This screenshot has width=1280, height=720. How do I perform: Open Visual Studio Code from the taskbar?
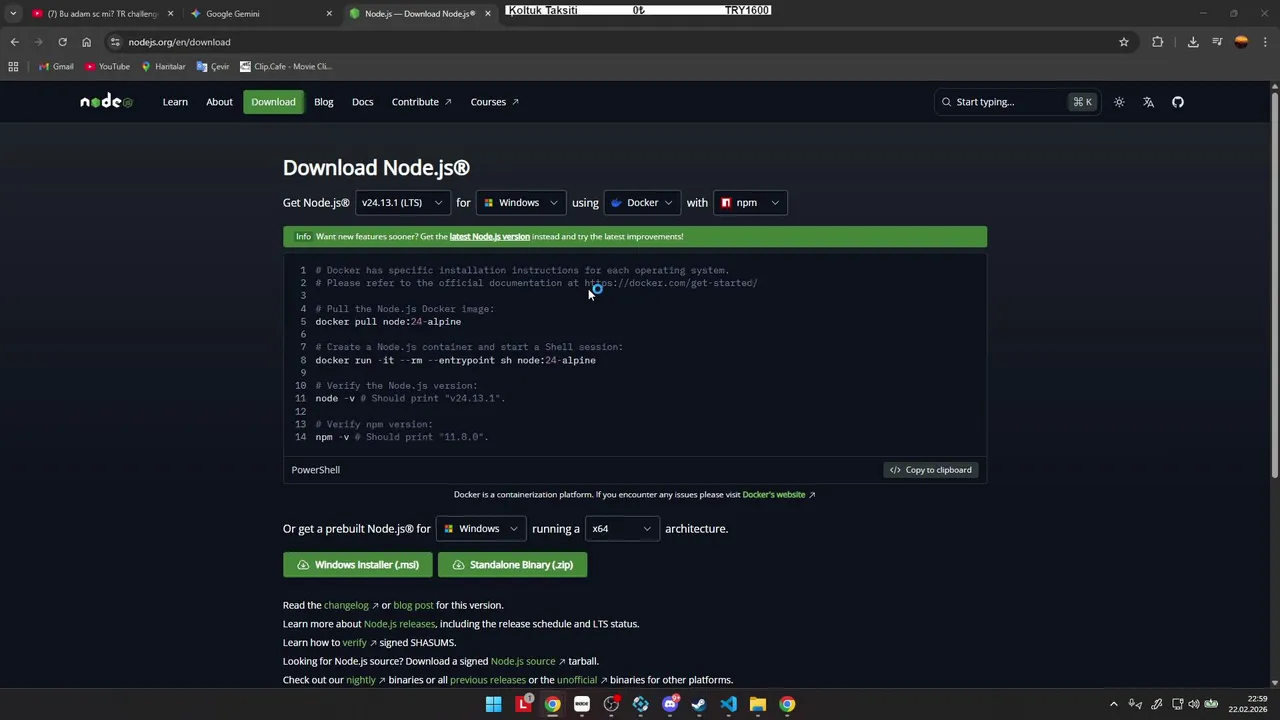pos(728,704)
